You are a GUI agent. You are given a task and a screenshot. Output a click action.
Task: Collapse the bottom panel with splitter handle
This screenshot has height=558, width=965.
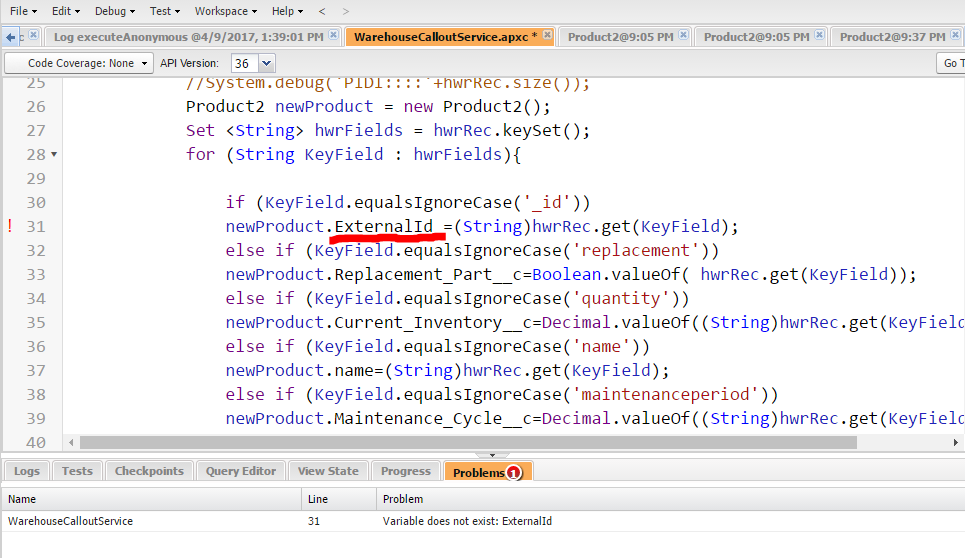(491, 454)
